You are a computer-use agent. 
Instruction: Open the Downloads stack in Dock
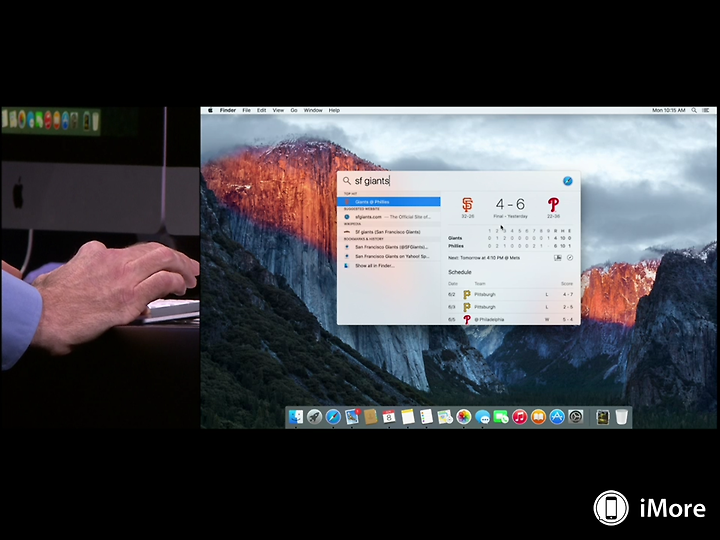click(602, 417)
